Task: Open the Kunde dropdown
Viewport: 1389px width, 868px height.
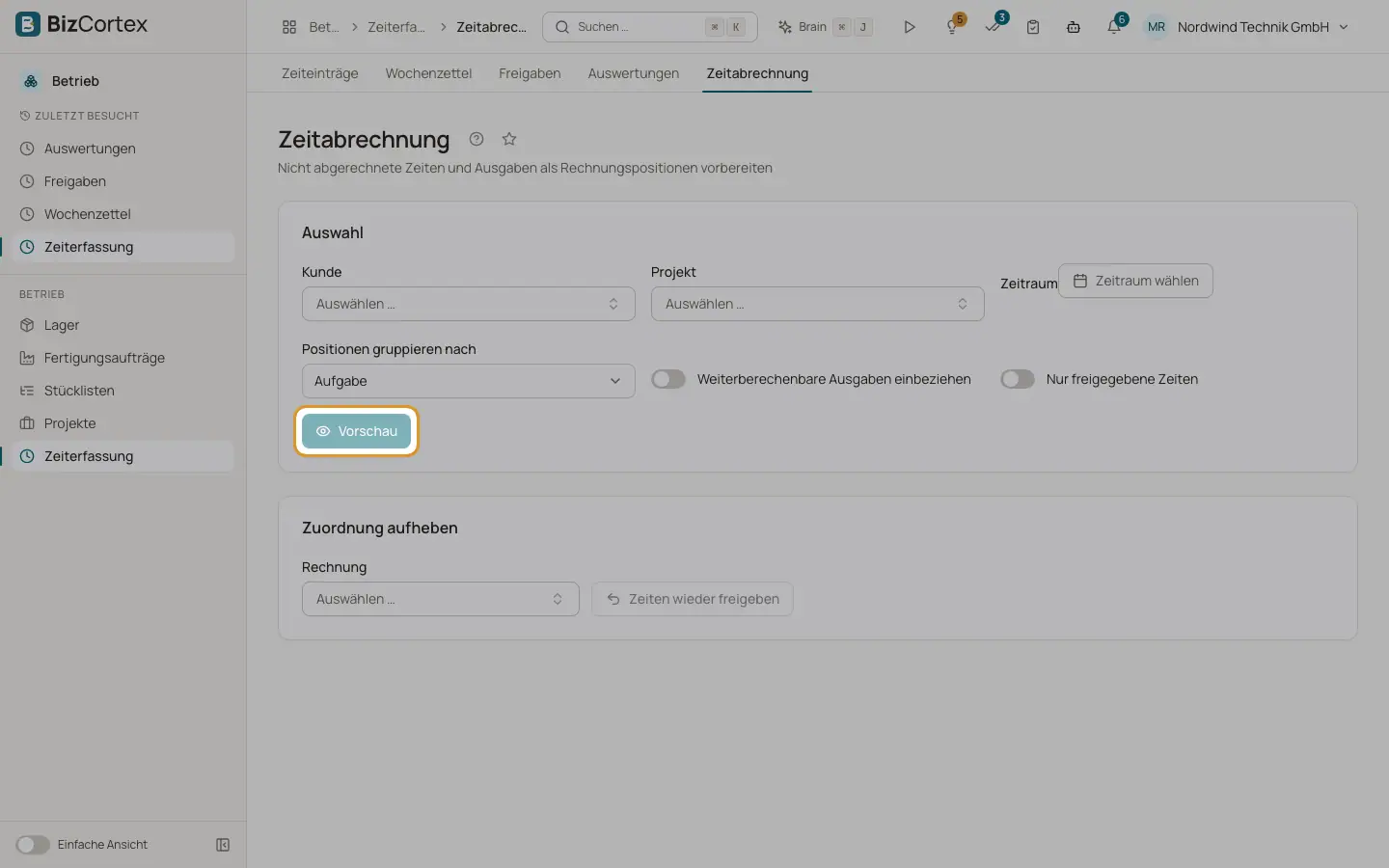Action: point(469,304)
